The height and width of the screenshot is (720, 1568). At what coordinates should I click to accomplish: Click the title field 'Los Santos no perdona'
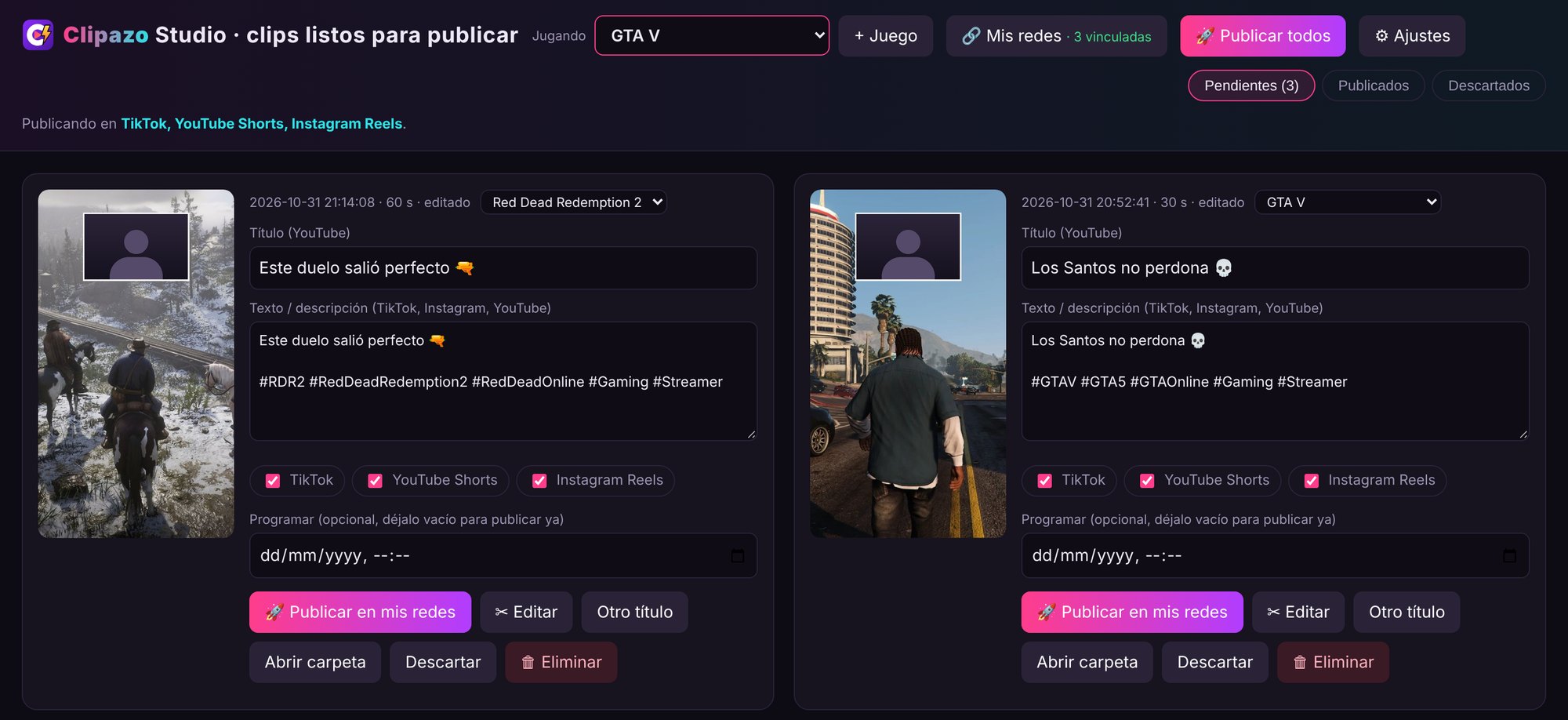point(1275,268)
